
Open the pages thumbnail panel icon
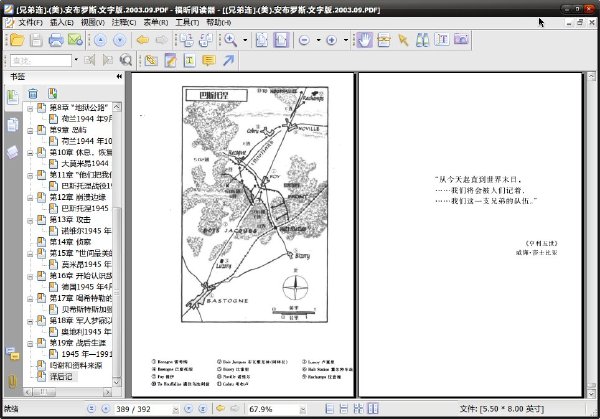(x=12, y=125)
